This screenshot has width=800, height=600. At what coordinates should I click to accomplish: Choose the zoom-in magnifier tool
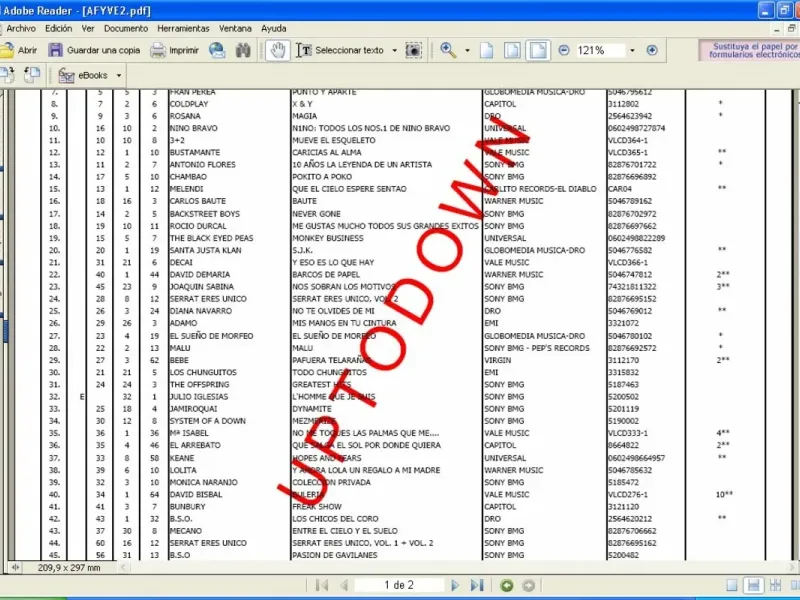448,50
